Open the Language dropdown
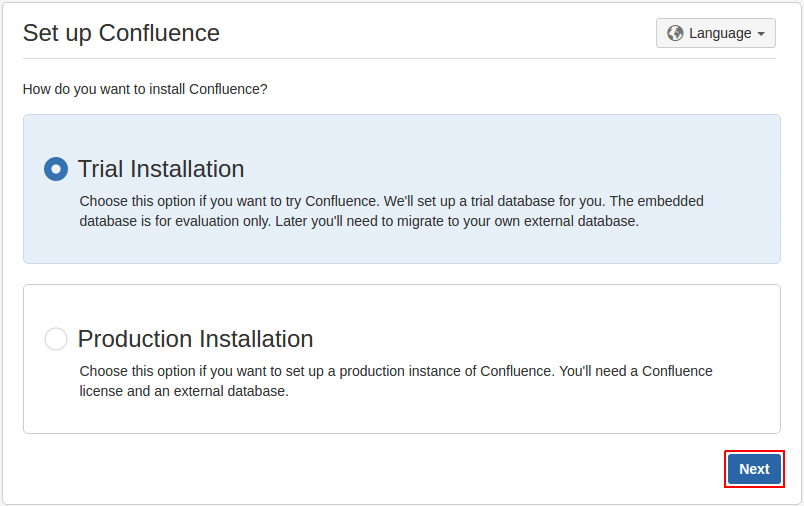804x506 pixels. [715, 33]
